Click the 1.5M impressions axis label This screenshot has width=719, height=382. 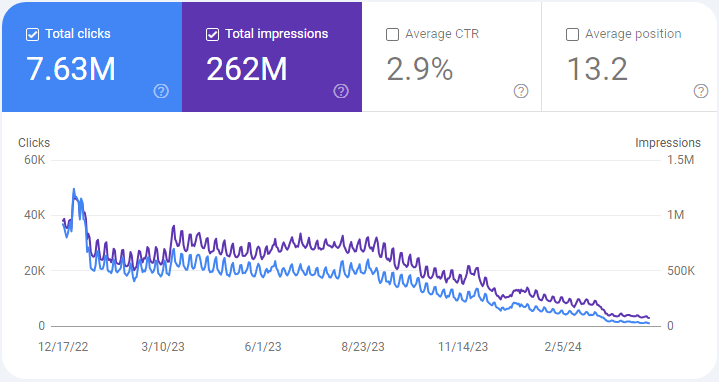coord(680,160)
